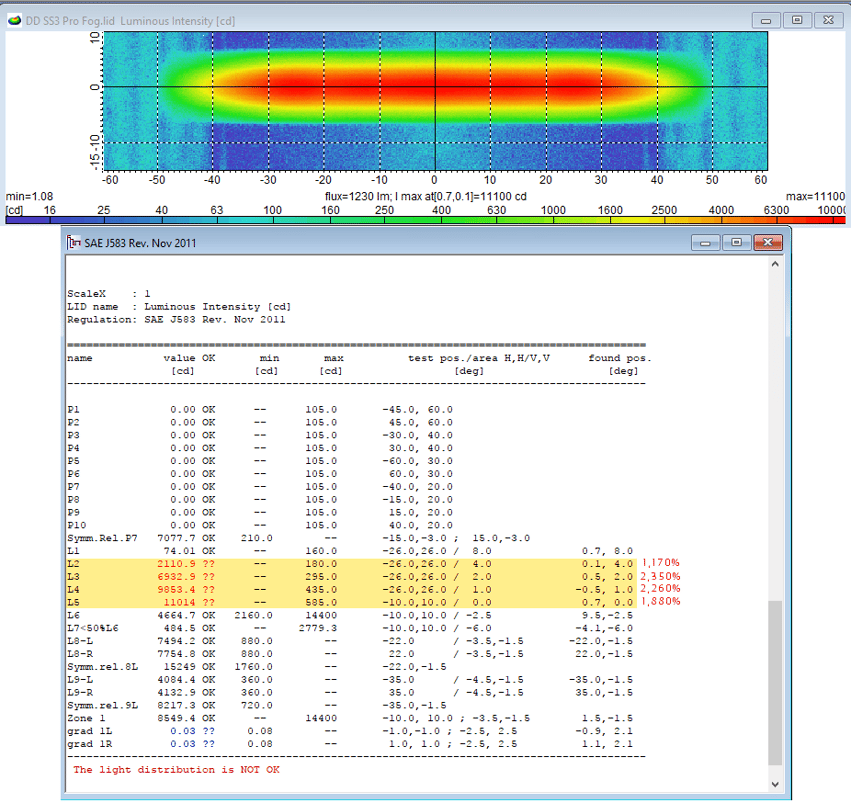Click the report scrollbar up arrow

coord(775,264)
